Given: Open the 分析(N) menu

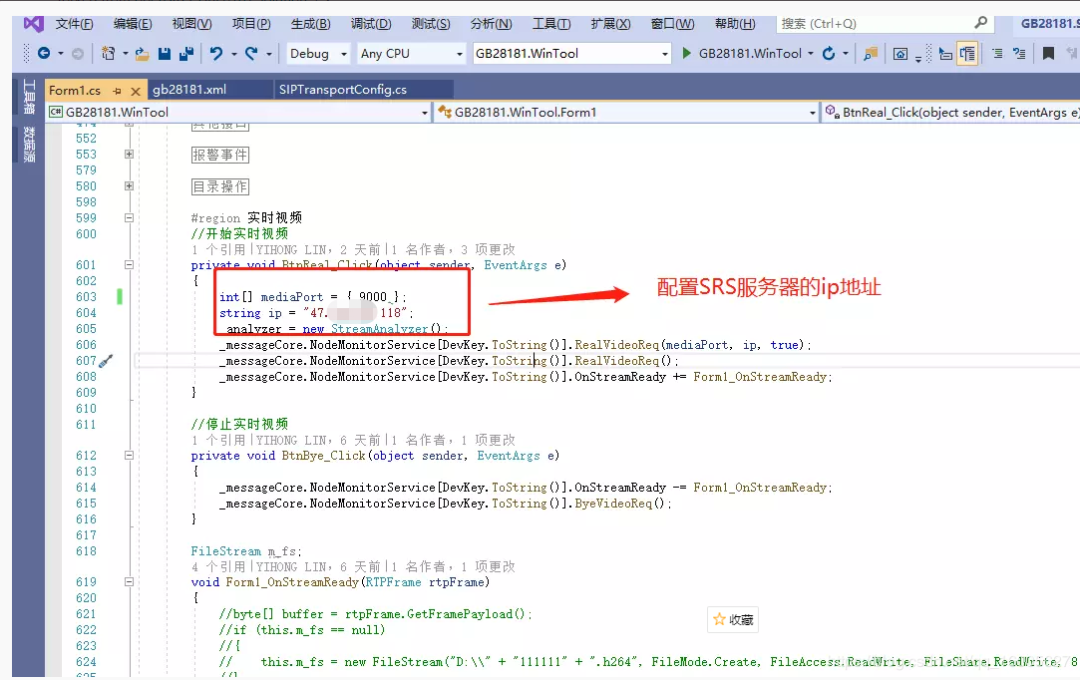Looking at the screenshot, I should [x=491, y=23].
